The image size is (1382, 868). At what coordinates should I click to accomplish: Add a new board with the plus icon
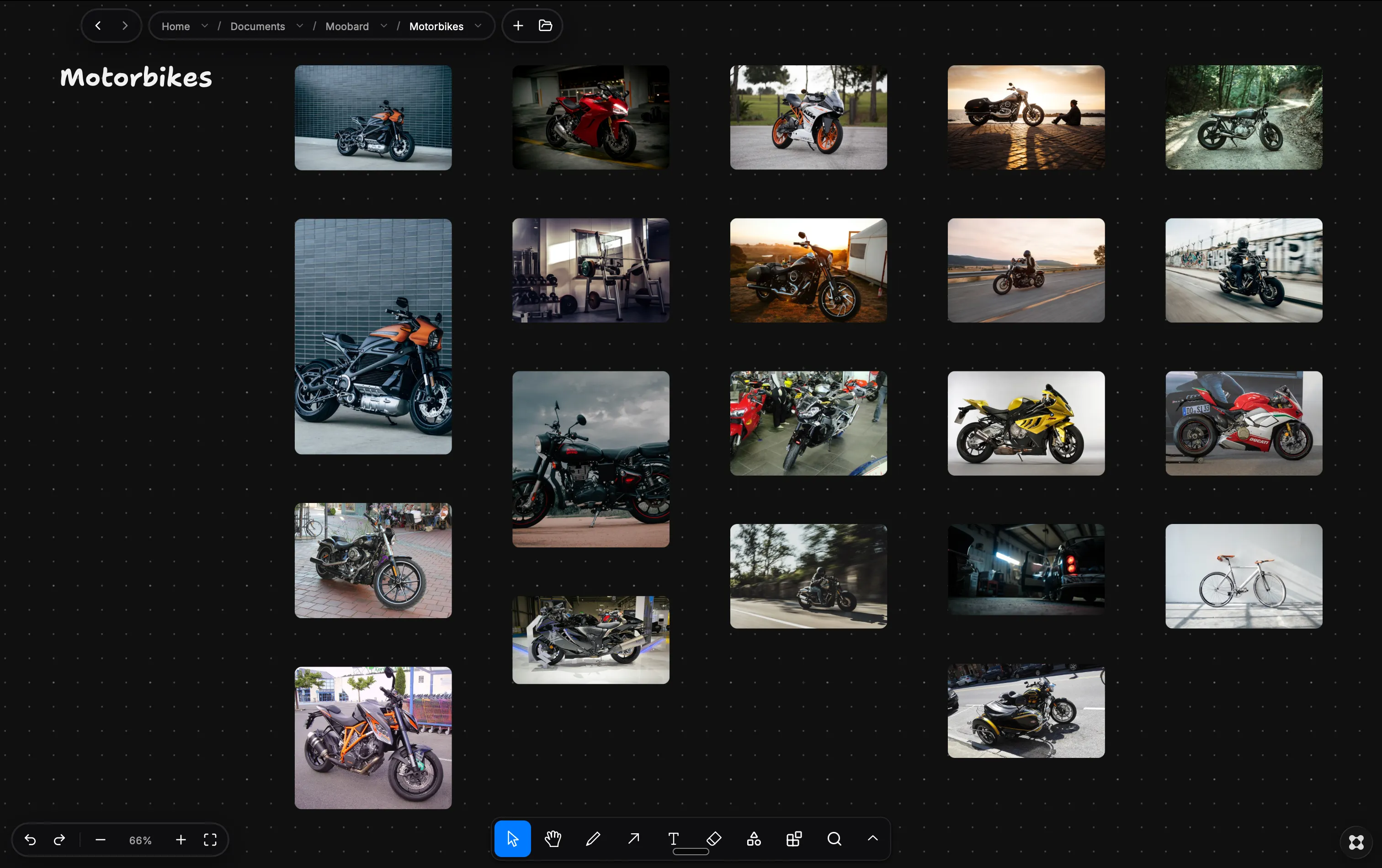click(518, 26)
